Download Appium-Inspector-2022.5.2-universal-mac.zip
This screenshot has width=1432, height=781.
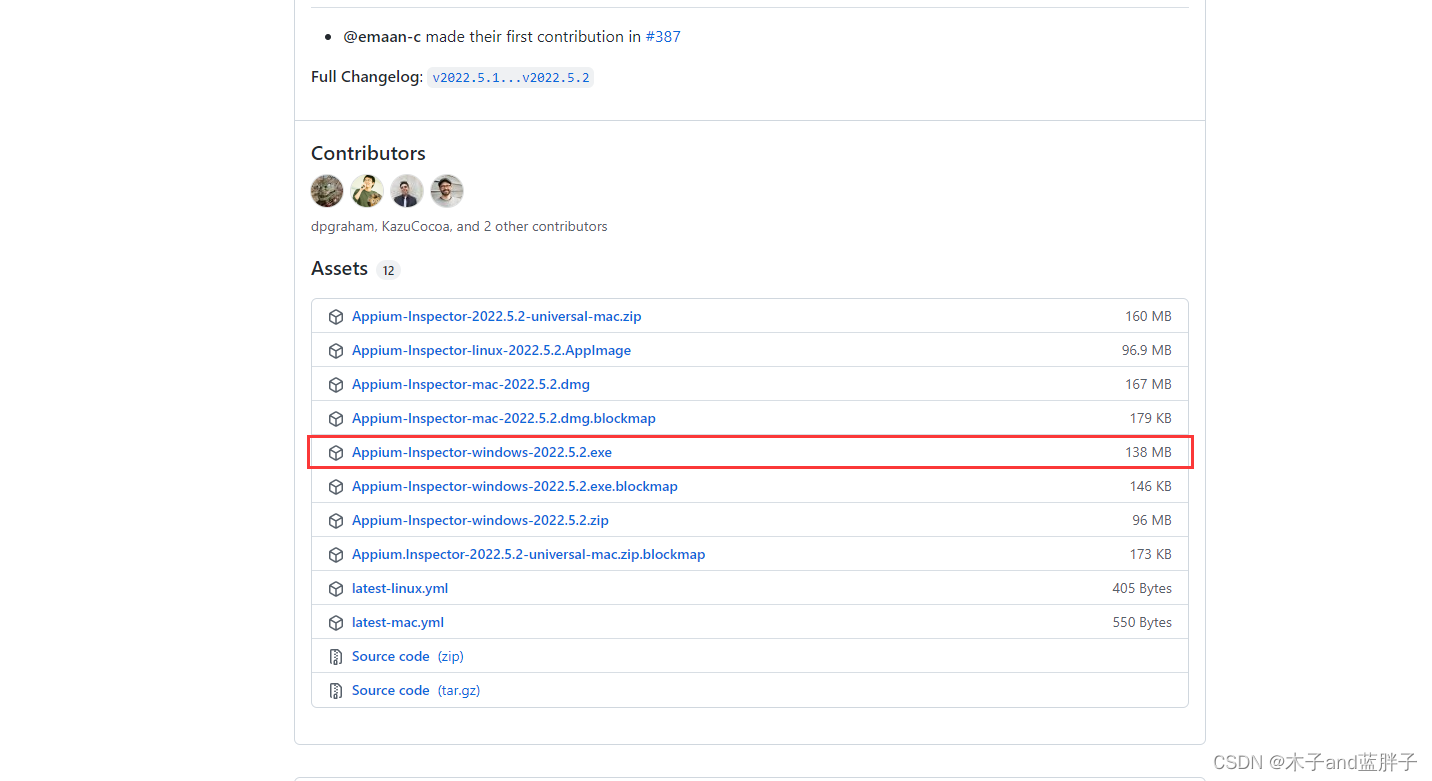[497, 316]
